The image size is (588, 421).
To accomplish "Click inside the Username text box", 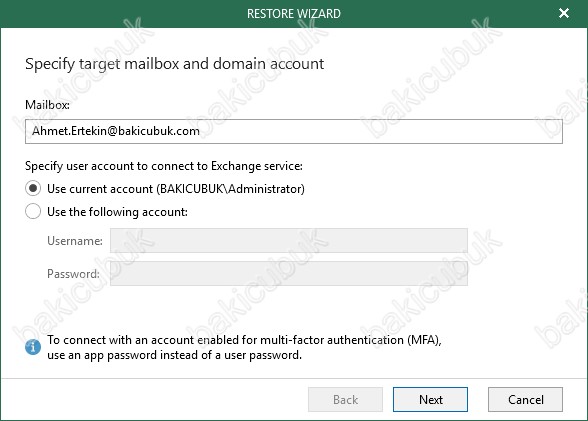I will pyautogui.click(x=289, y=240).
